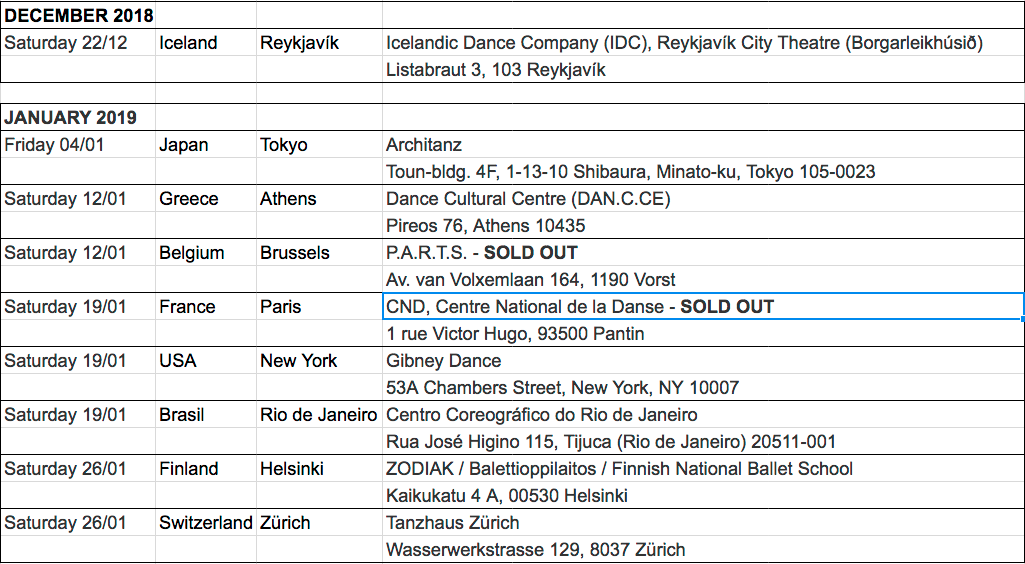Click the Belgium country cell
Viewport: 1025px width, 564px height.
click(x=205, y=252)
